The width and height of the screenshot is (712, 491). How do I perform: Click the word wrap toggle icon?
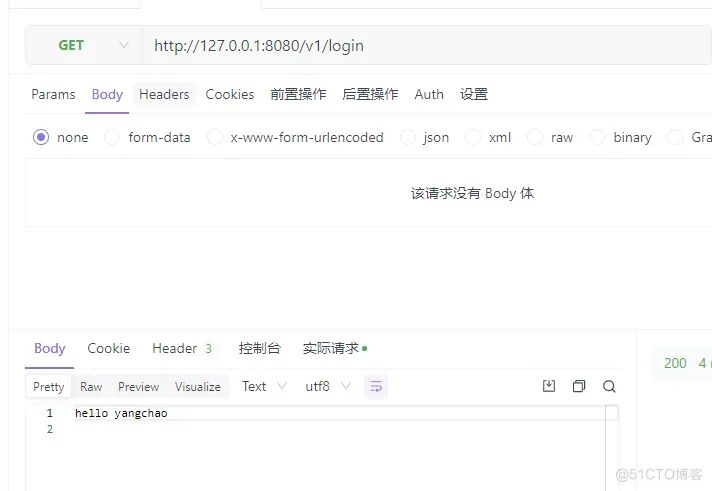click(x=376, y=387)
